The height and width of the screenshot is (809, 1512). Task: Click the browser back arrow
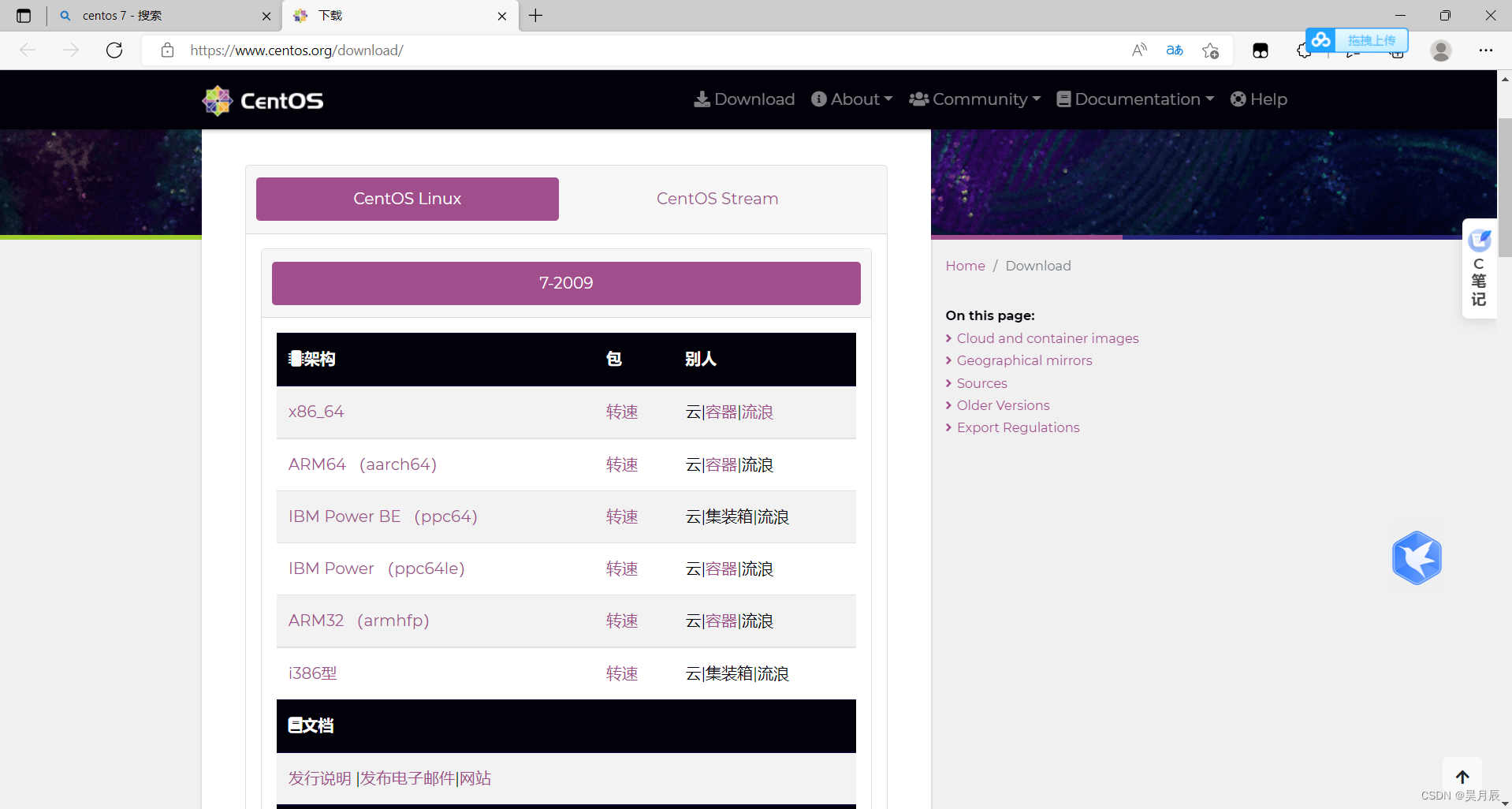tap(28, 50)
